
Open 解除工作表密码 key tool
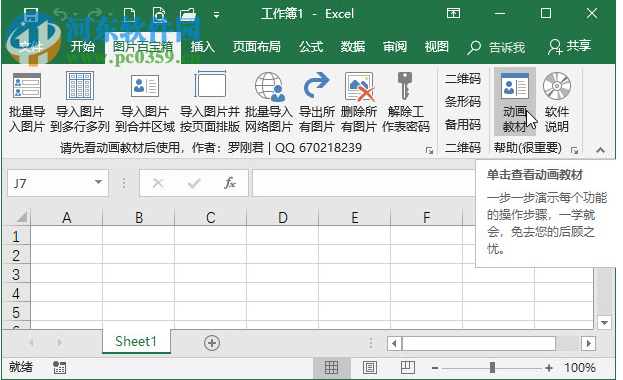point(406,102)
